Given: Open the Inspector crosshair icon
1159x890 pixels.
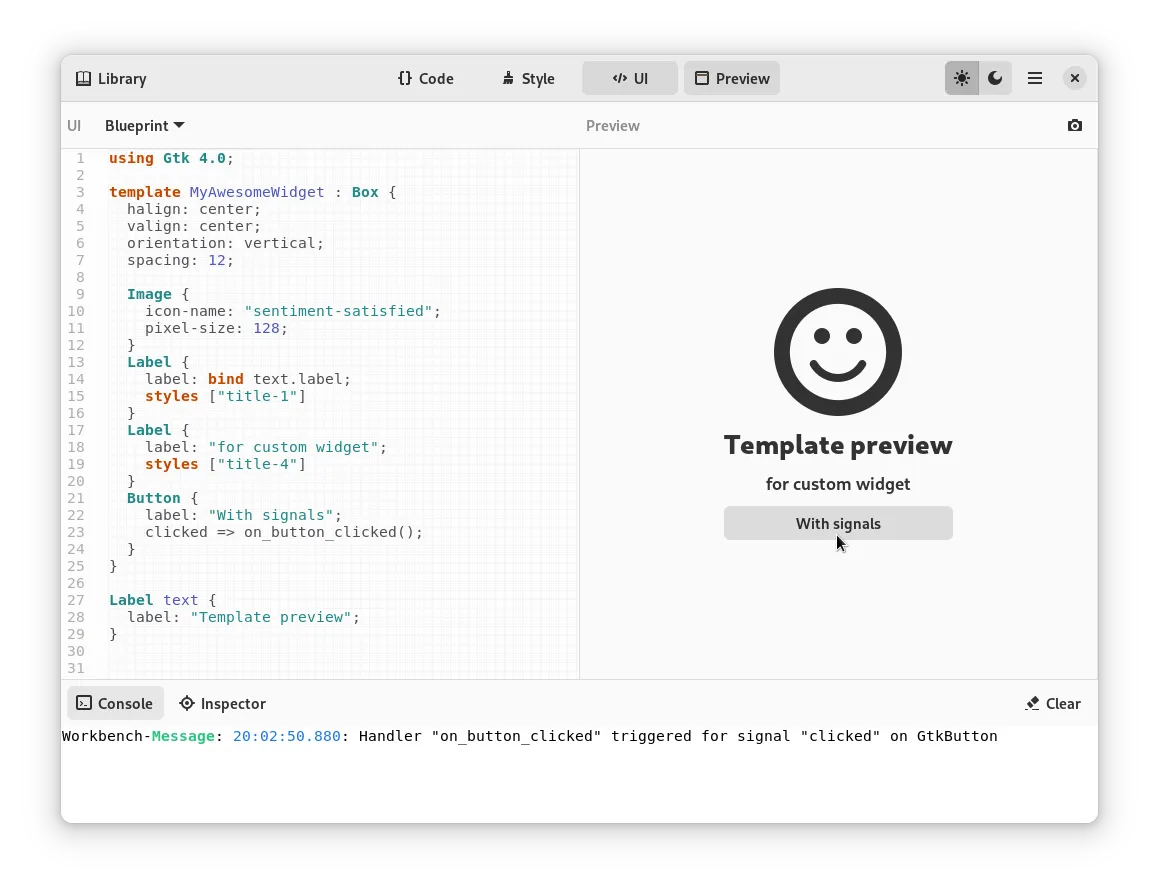Looking at the screenshot, I should click(187, 704).
